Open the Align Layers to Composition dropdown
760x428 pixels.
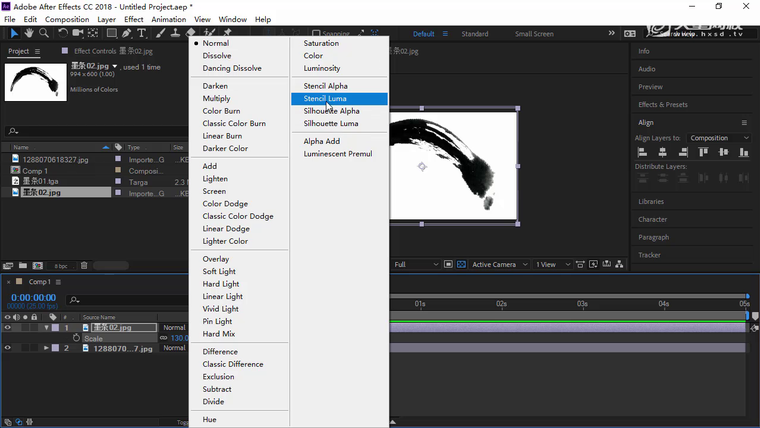718,138
